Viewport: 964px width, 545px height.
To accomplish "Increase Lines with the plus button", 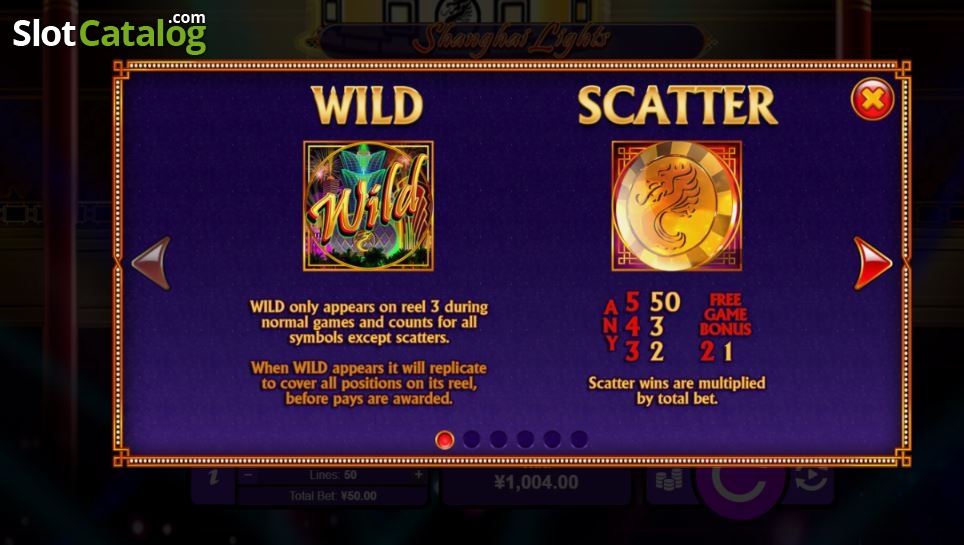I will pos(419,475).
